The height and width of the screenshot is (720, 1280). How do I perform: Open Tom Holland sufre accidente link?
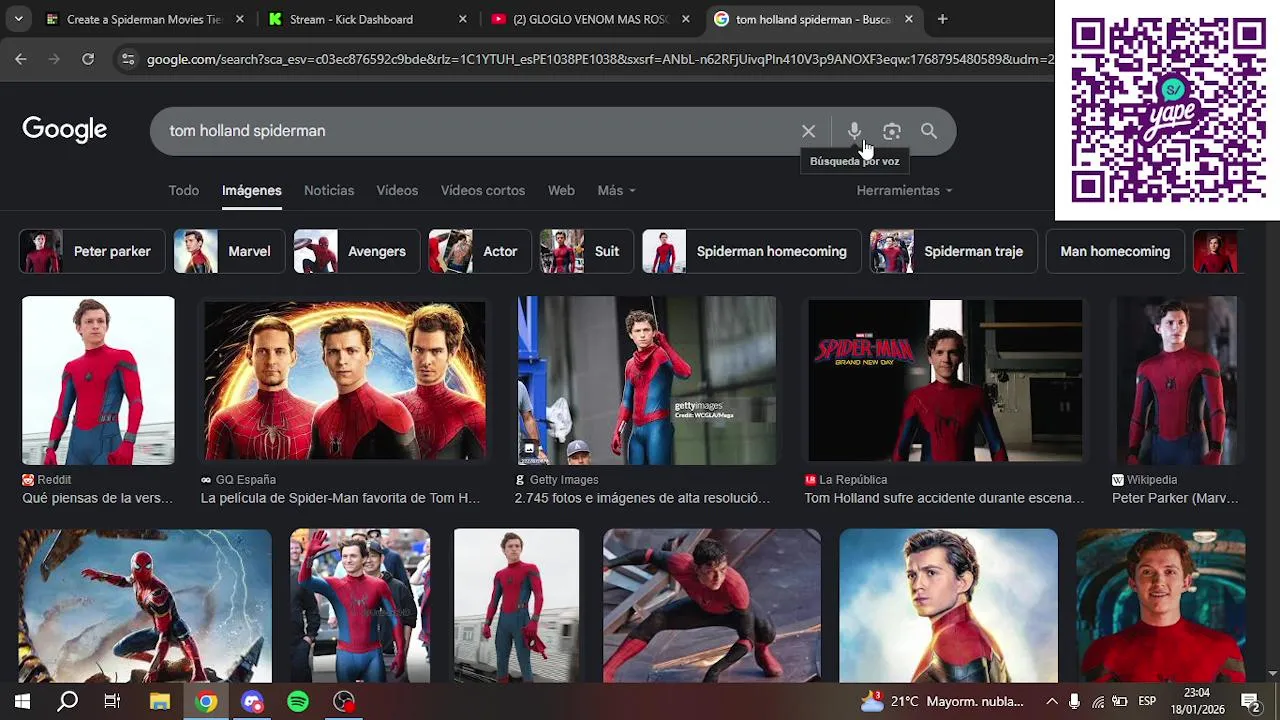point(944,498)
